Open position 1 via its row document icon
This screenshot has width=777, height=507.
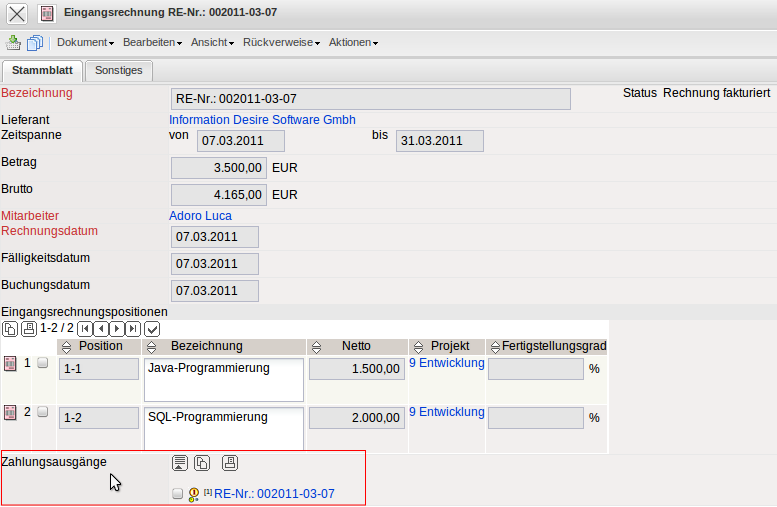pos(10,364)
